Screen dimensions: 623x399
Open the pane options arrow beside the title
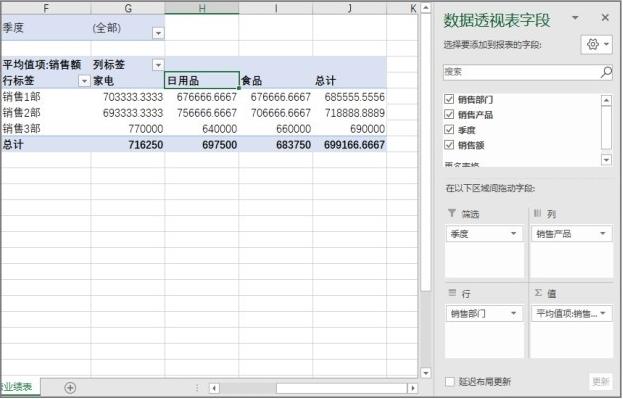pyautogui.click(x=575, y=18)
